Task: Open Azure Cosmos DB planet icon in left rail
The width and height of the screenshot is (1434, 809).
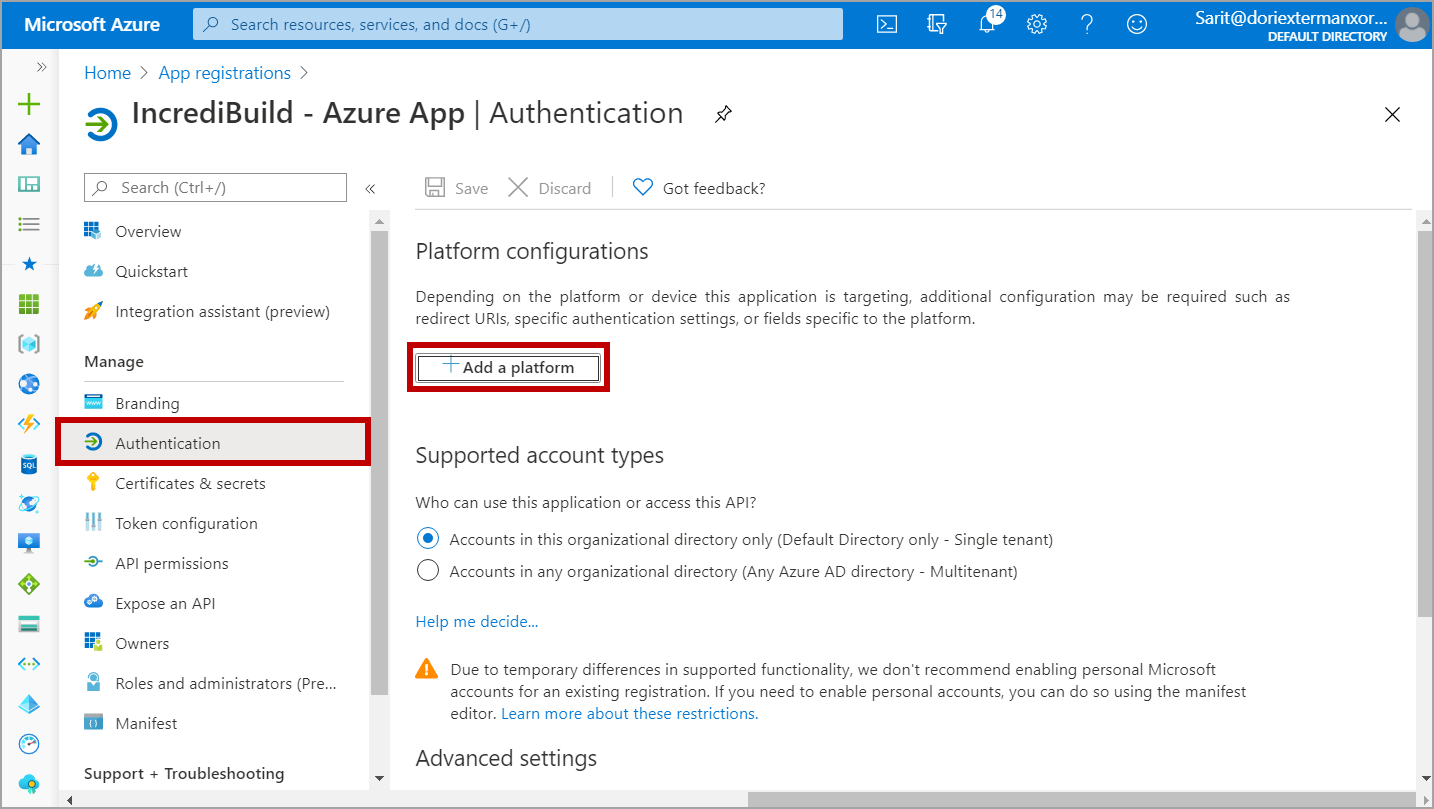Action: [29, 504]
